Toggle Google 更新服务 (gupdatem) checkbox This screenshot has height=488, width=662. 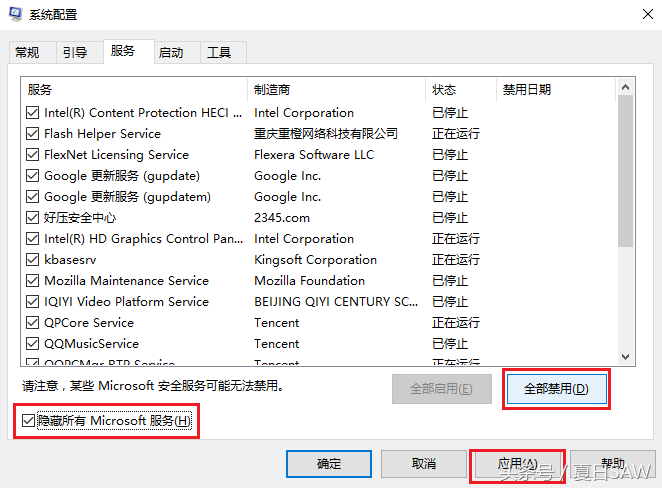[33, 197]
